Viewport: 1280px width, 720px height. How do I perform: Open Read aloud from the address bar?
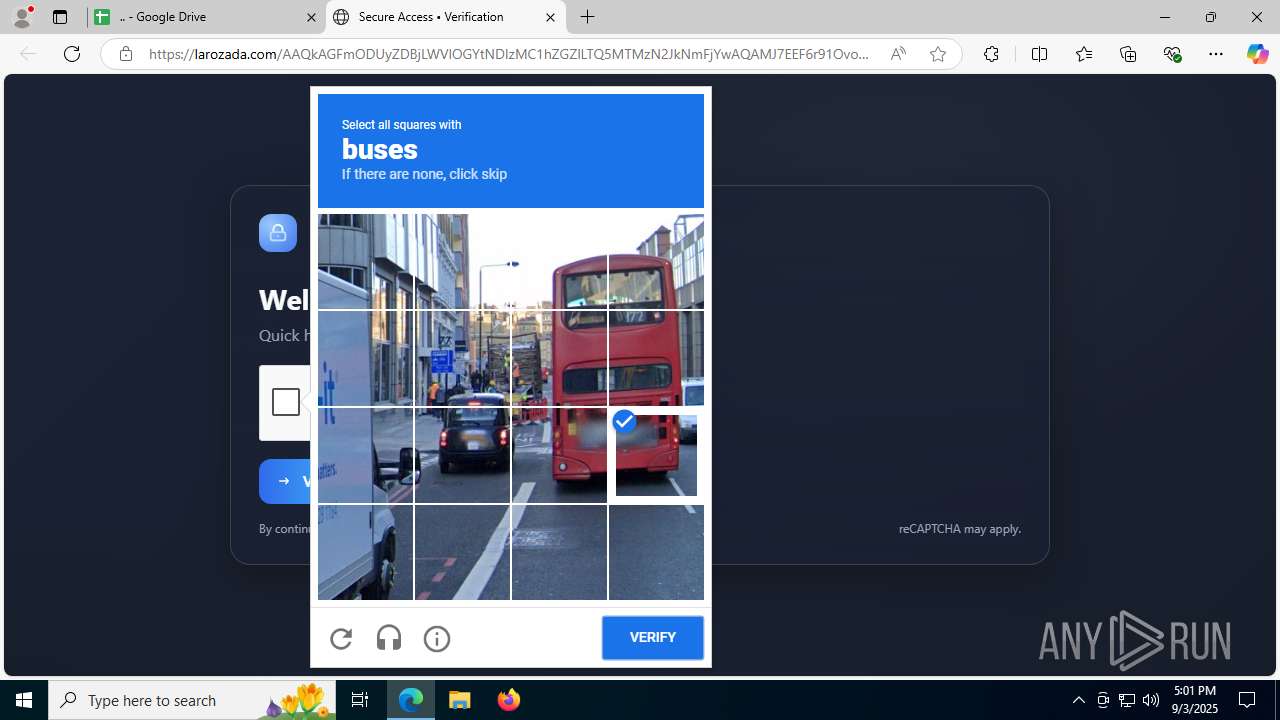click(898, 54)
